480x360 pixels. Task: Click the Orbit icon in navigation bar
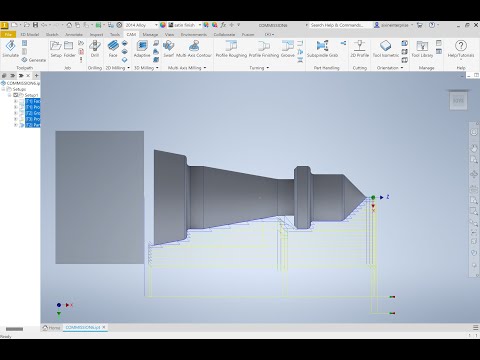[x=474, y=174]
